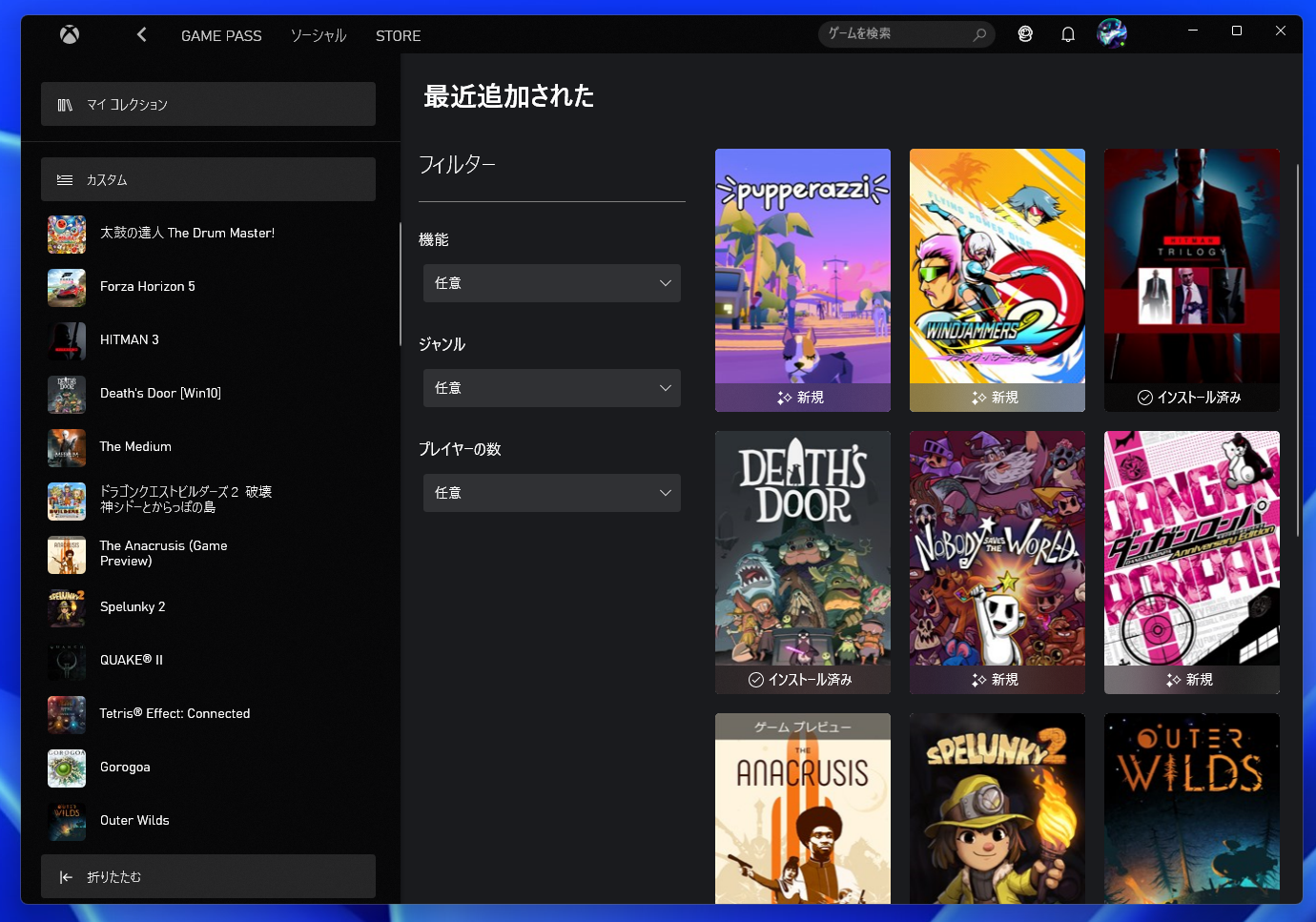The image size is (1316, 922).
Task: Select Gorogoa in sidebar
Action: [208, 768]
